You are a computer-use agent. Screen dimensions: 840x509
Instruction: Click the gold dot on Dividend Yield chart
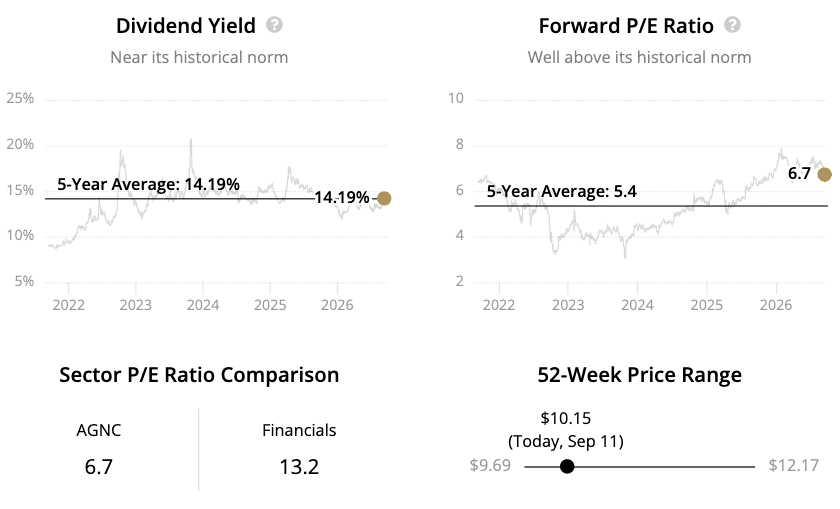coord(384,198)
